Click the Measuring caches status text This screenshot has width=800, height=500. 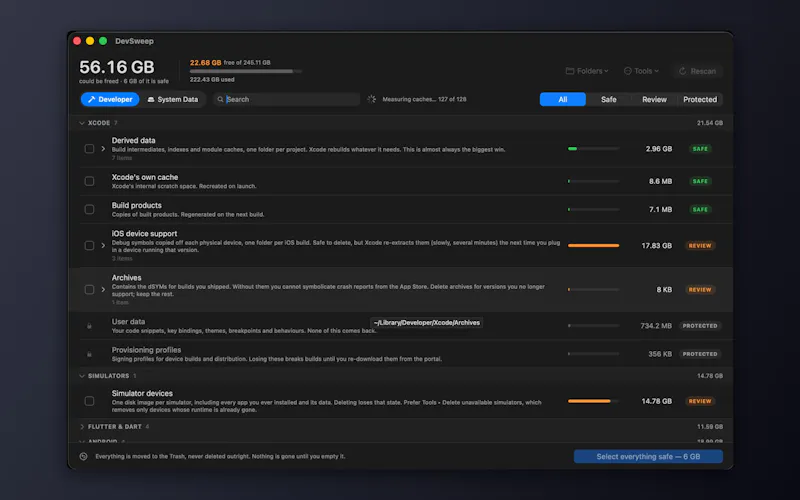point(424,99)
